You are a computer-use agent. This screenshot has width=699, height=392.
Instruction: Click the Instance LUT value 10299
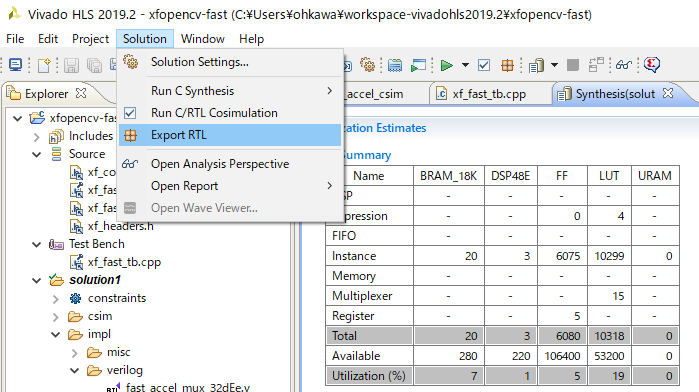(x=609, y=256)
